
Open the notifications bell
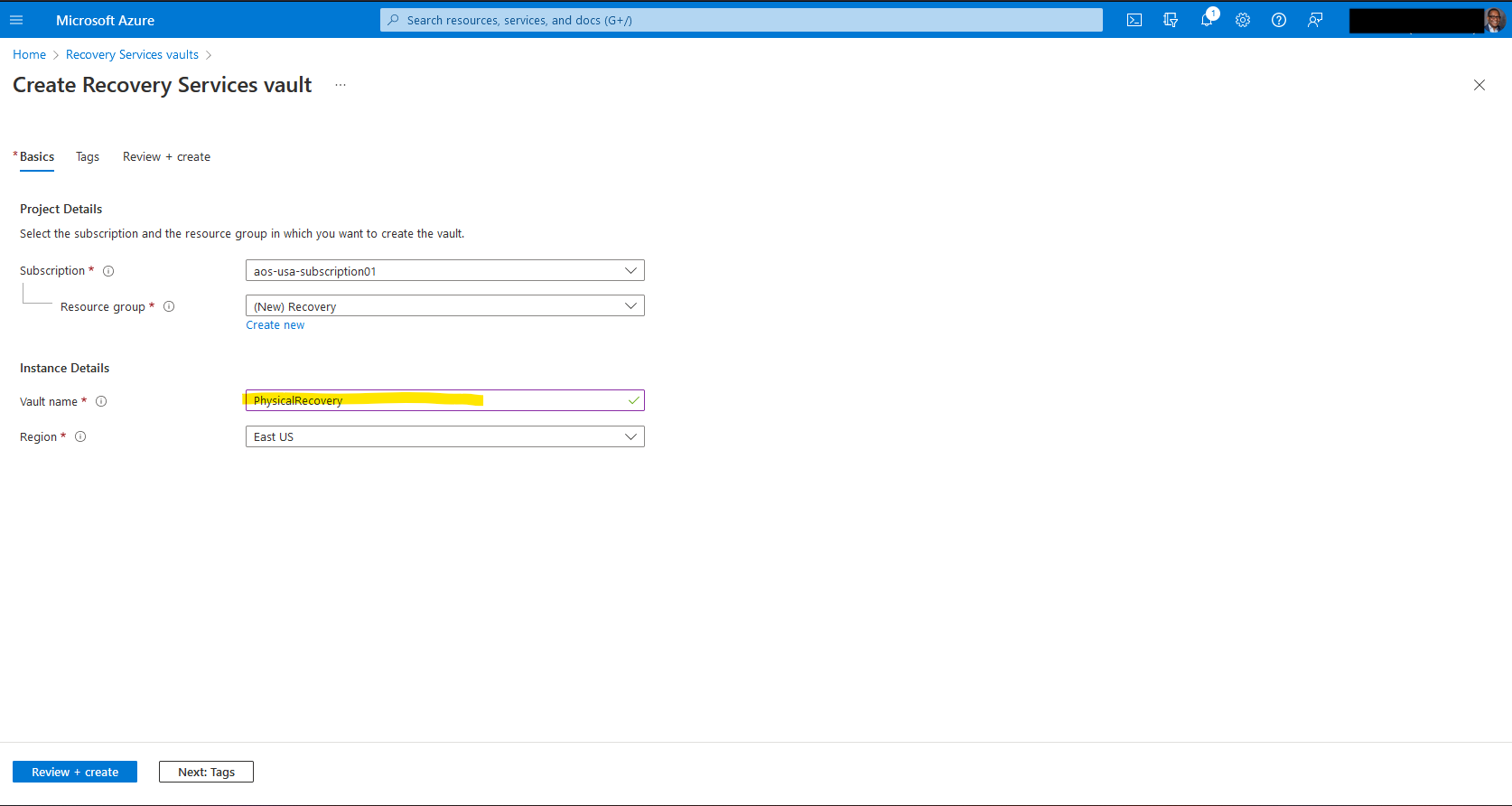tap(1207, 20)
